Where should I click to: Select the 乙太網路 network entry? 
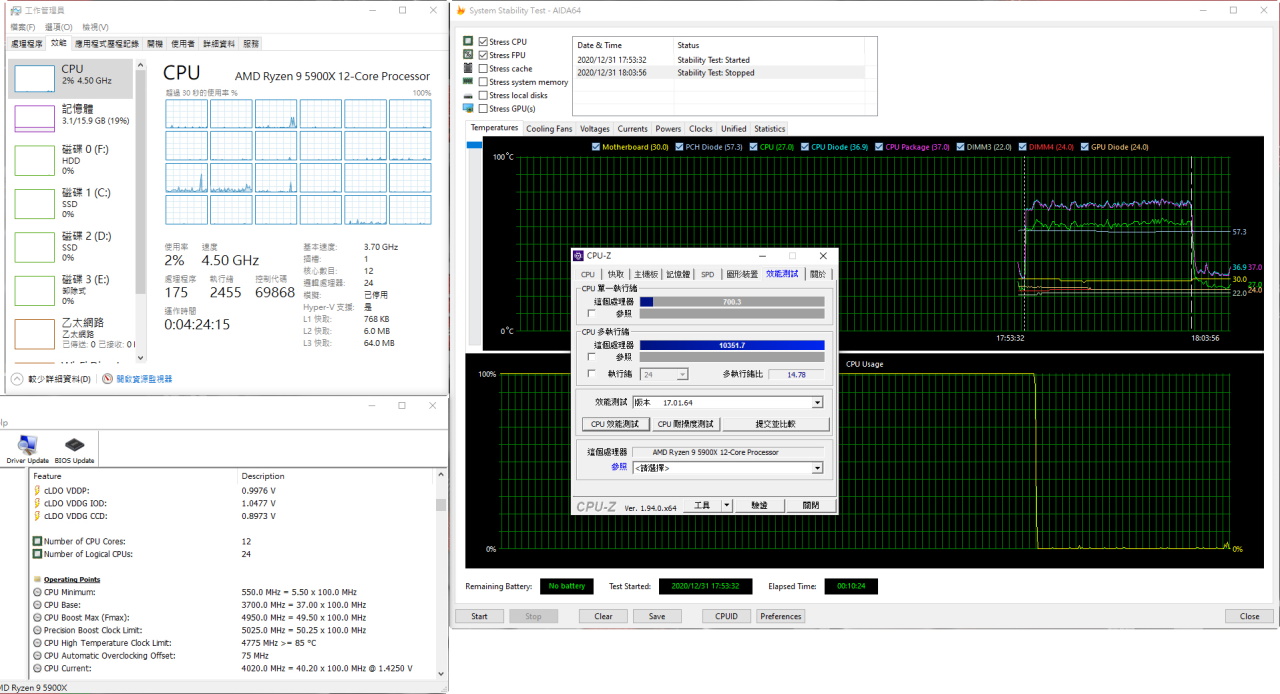[70, 334]
